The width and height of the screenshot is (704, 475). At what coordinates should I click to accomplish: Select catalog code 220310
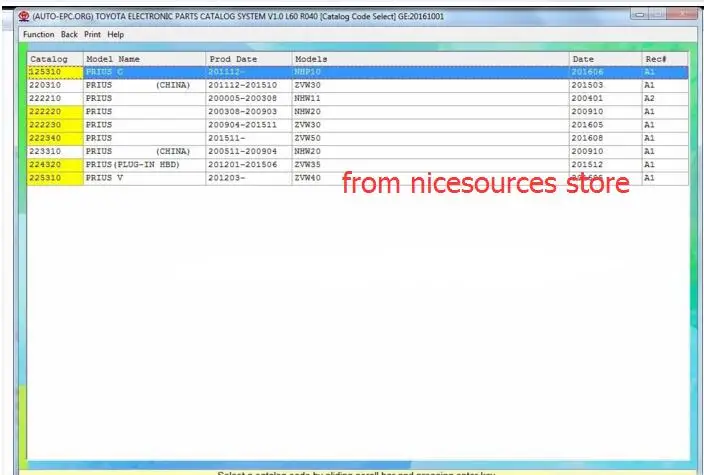pos(55,85)
